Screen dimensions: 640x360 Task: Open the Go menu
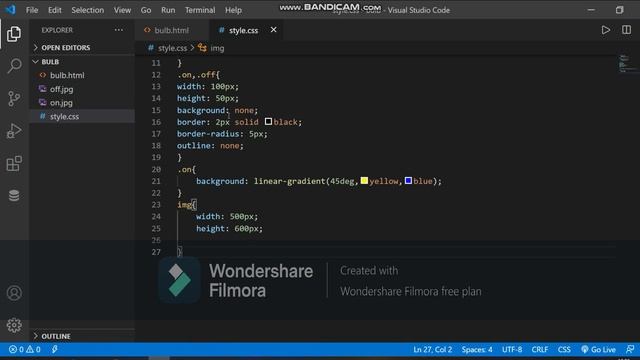146,10
